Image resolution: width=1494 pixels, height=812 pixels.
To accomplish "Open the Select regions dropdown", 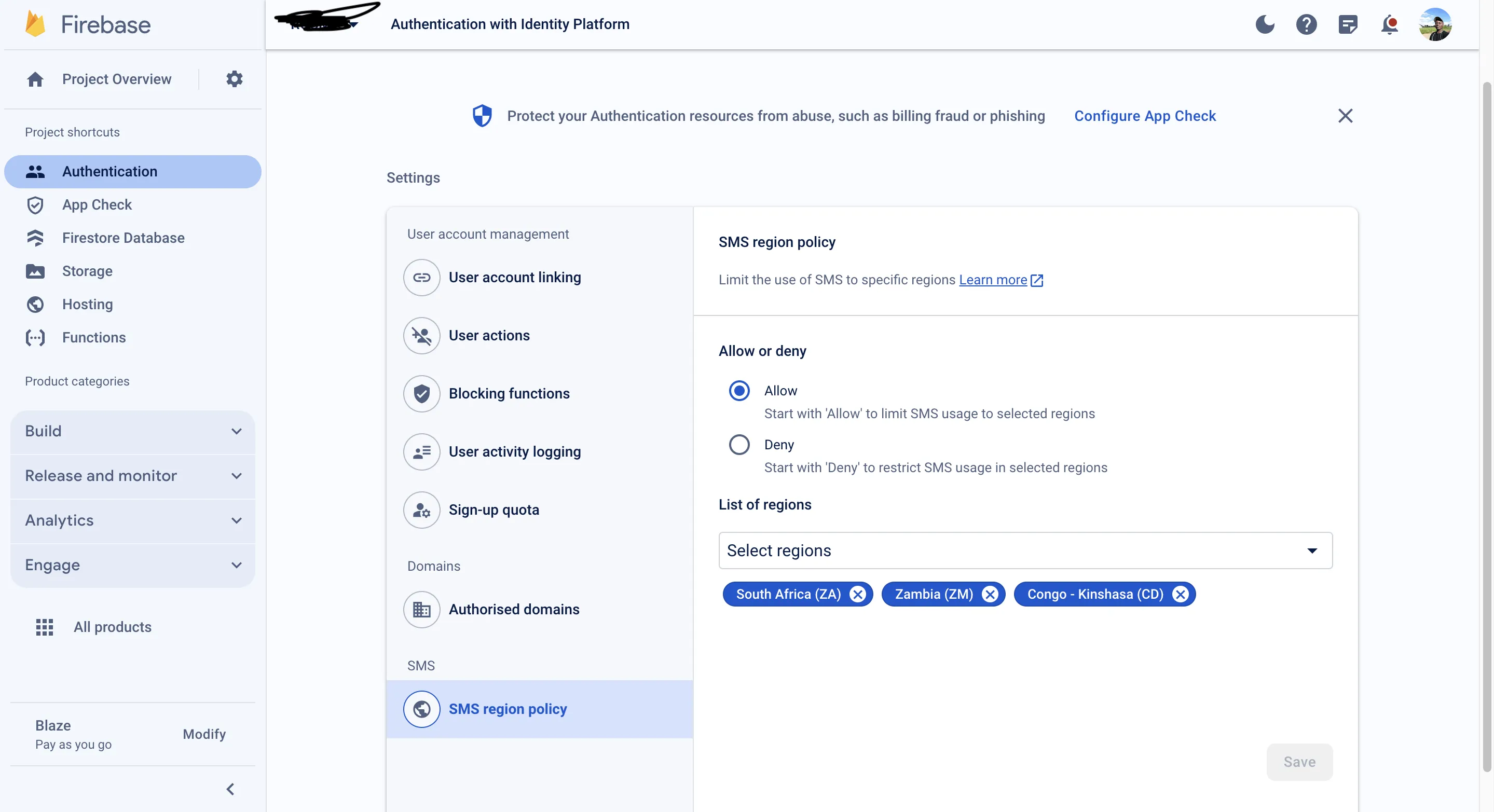I will pos(1025,550).
